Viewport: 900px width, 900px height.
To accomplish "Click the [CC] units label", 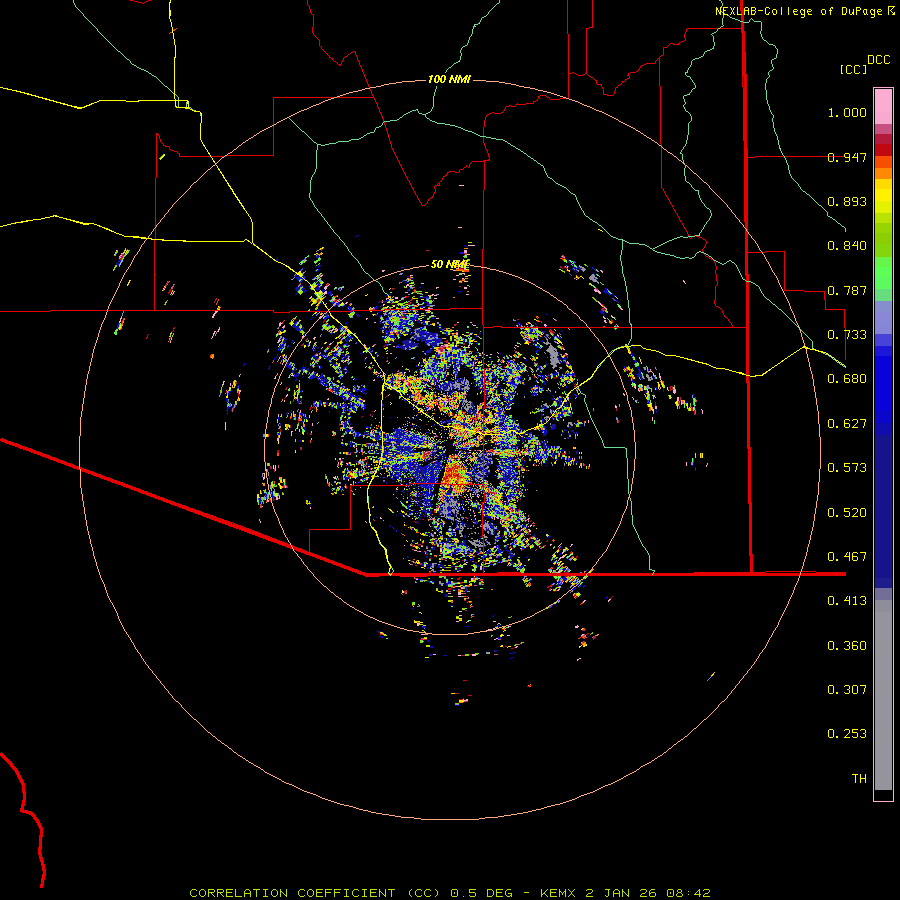I will pyautogui.click(x=854, y=69).
